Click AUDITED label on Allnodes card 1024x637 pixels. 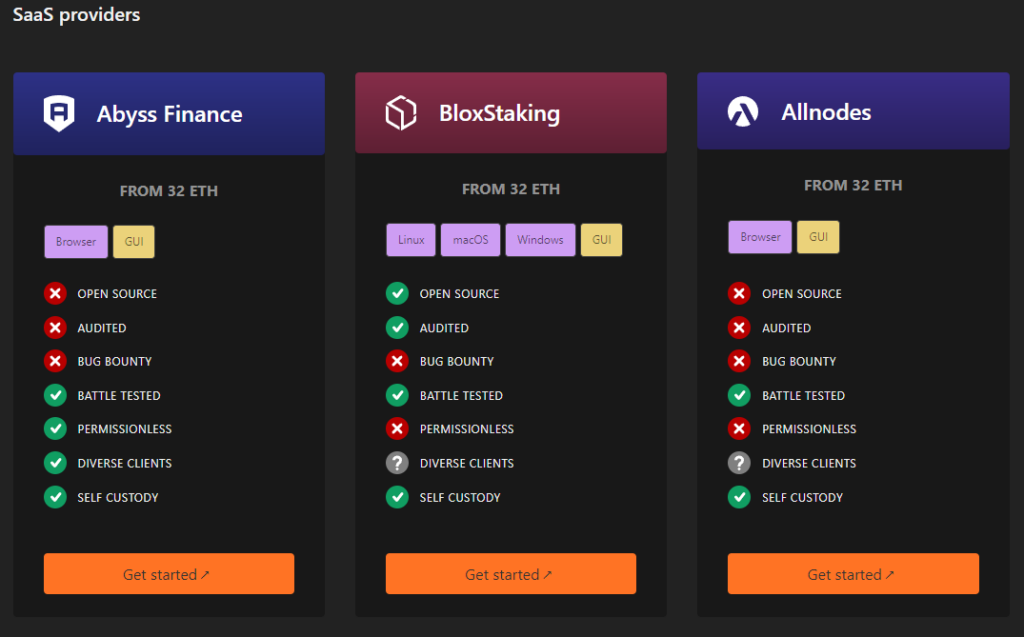tap(786, 328)
